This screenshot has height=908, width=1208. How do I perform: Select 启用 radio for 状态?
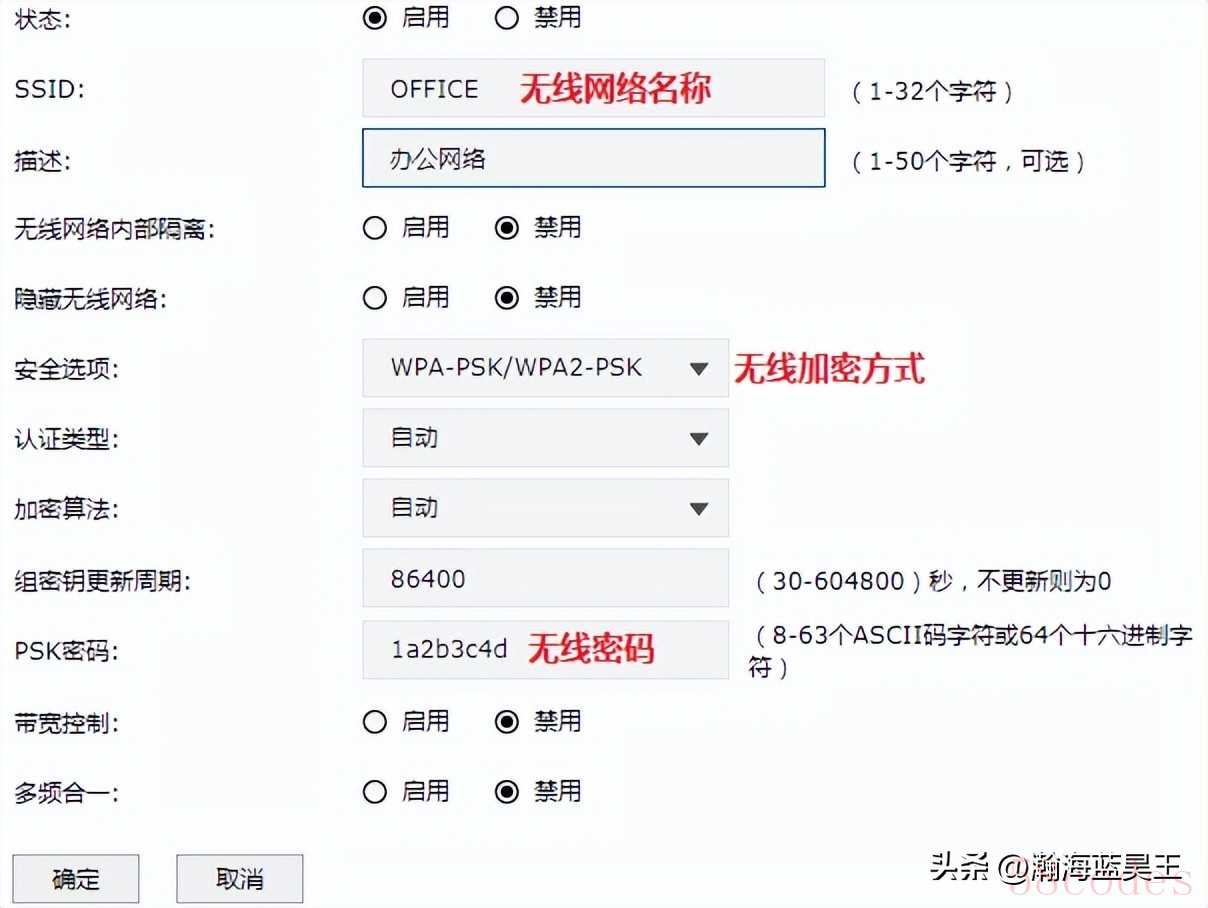click(x=375, y=18)
